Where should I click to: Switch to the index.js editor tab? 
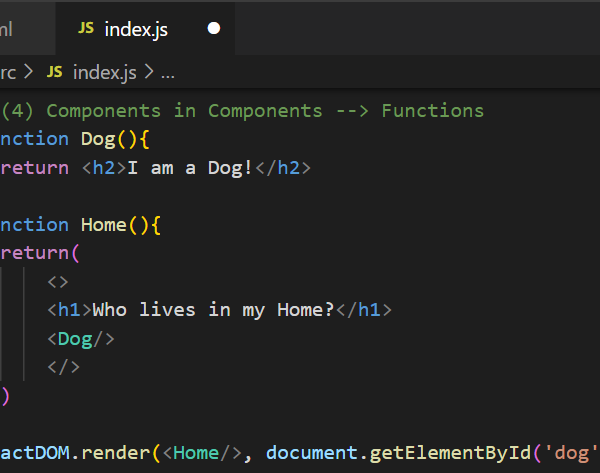136,30
